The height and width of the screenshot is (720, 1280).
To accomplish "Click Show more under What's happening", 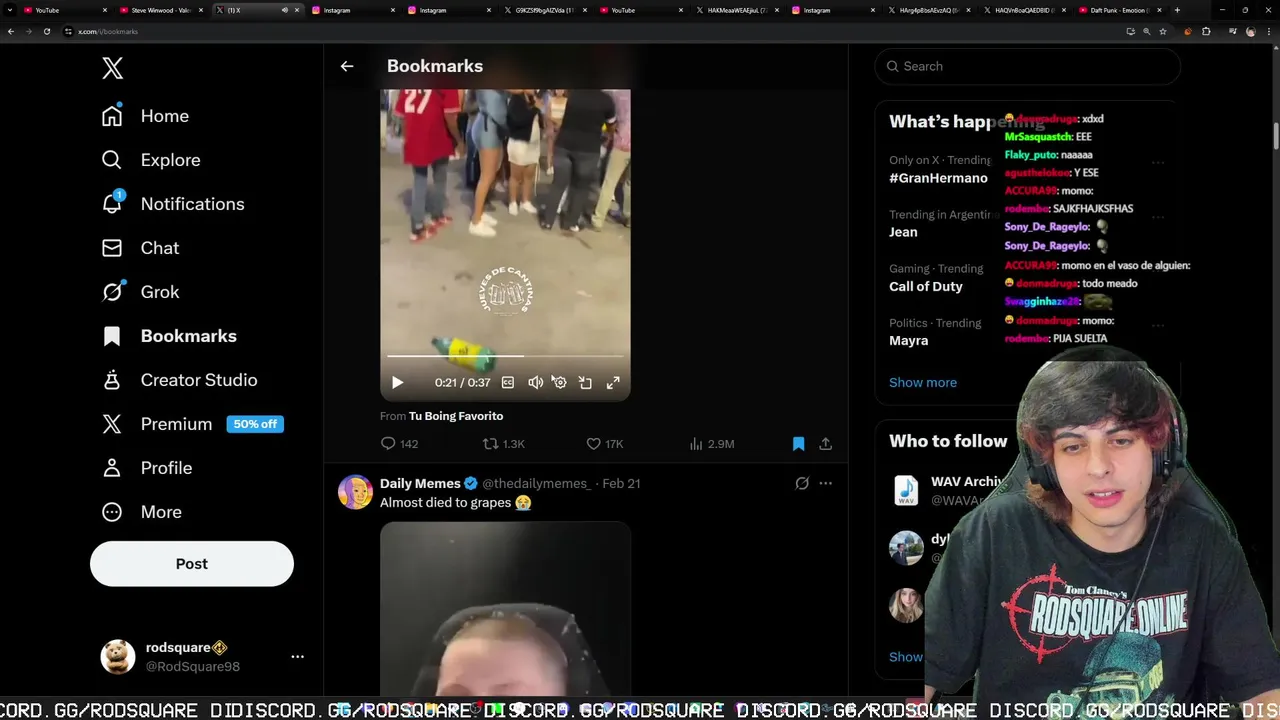I will (923, 382).
